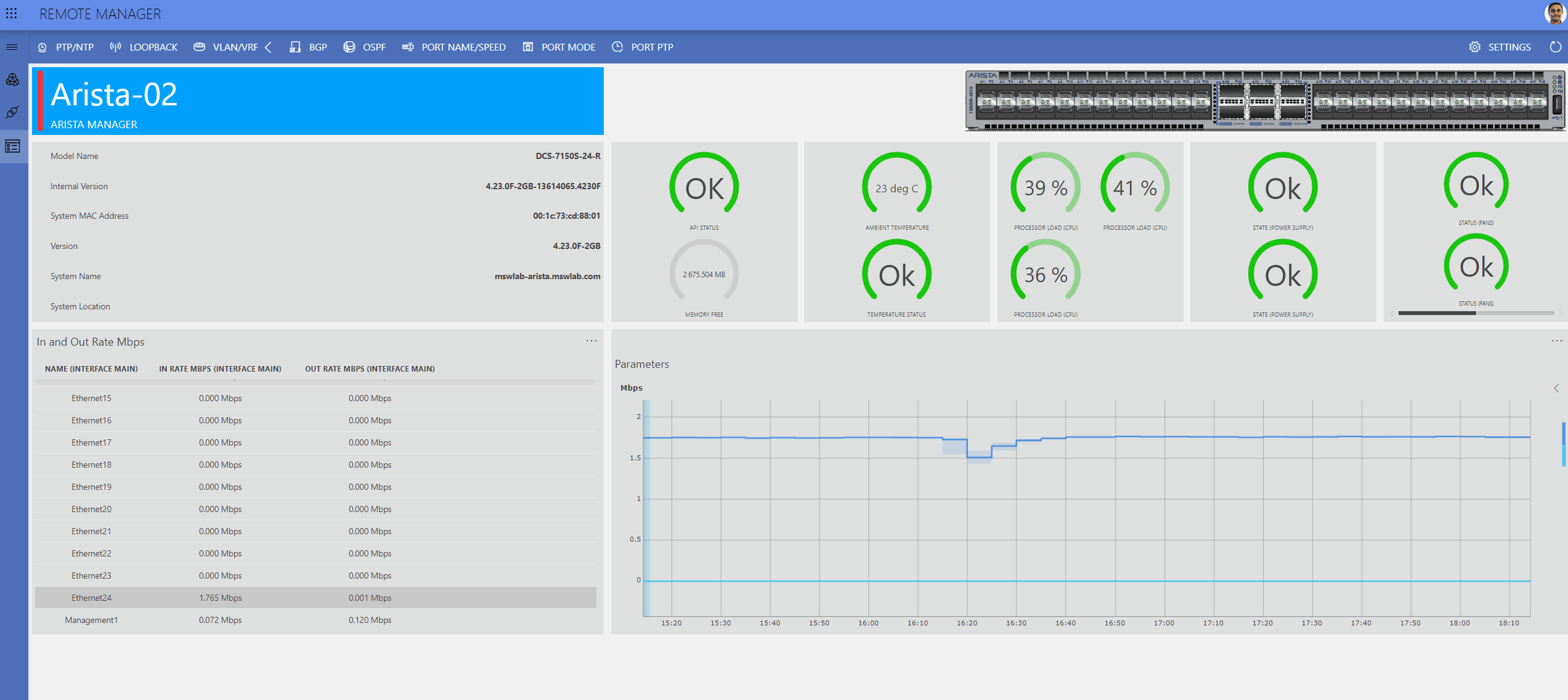The height and width of the screenshot is (700, 1568).
Task: Select the Ethernet23 row
Action: point(315,576)
